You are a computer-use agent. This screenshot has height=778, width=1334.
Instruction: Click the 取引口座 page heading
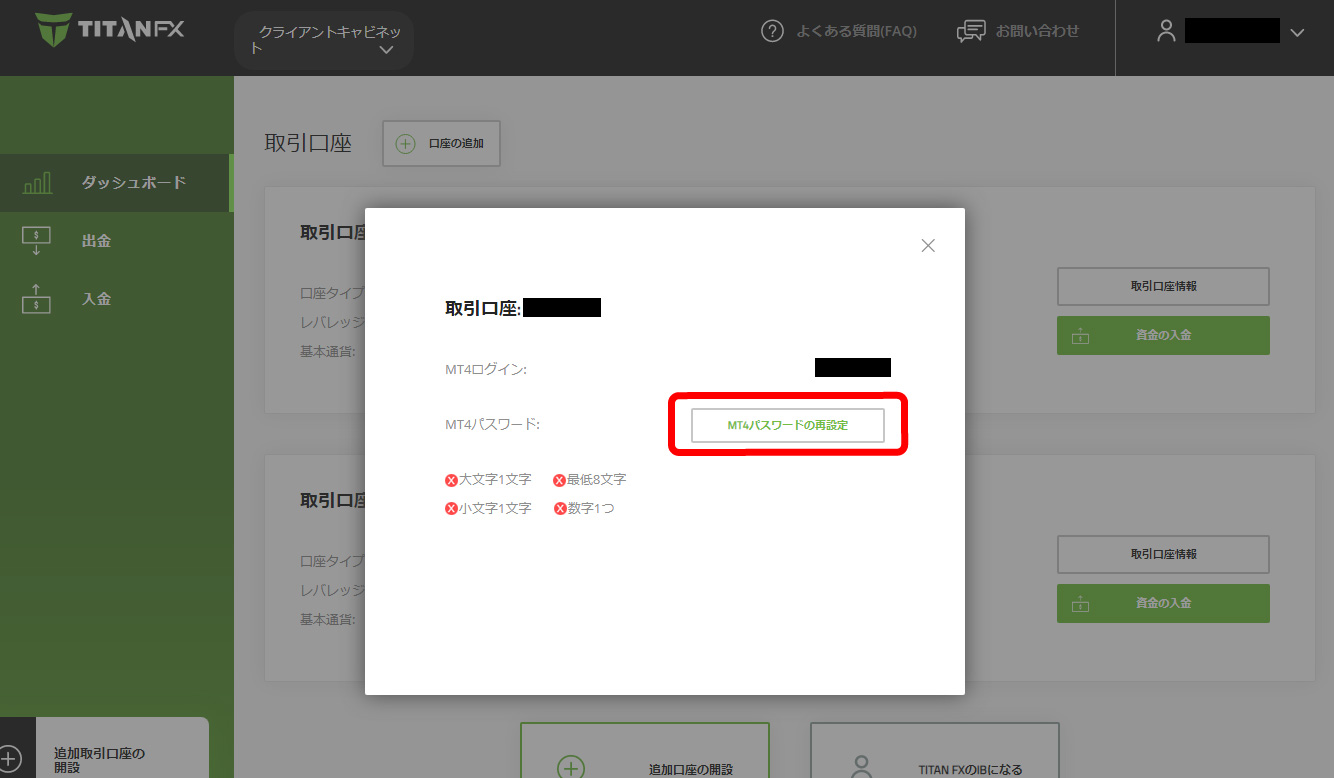click(308, 143)
